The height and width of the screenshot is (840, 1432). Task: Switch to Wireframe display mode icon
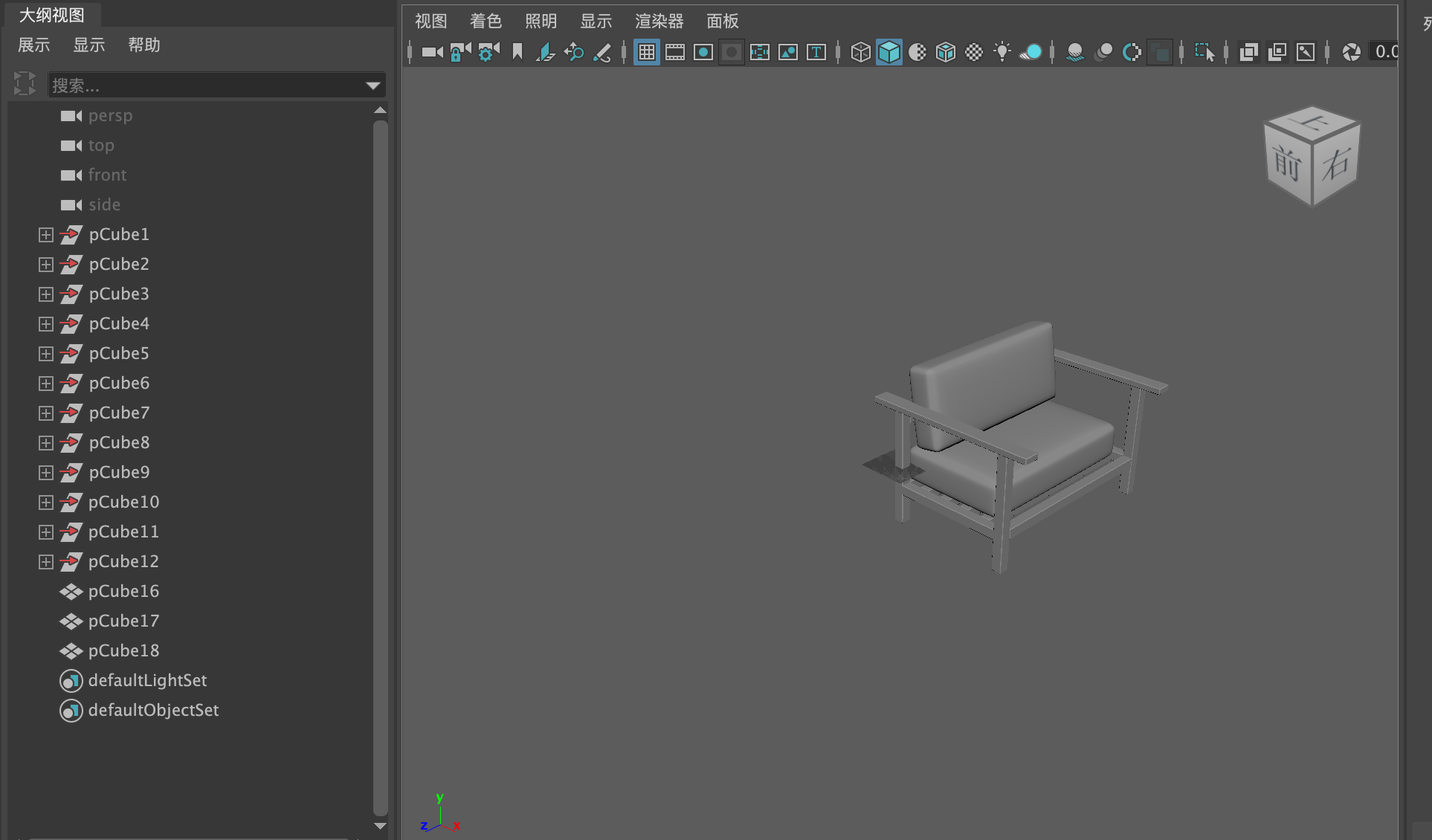[860, 52]
